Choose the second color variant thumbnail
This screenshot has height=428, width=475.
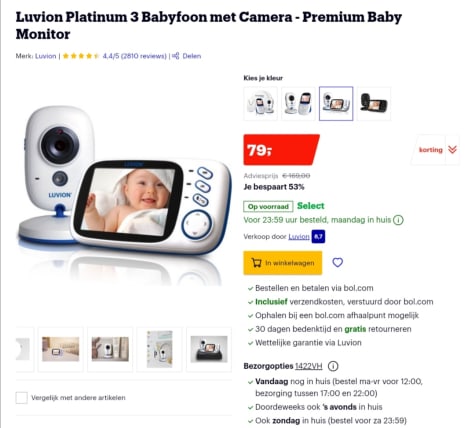click(298, 103)
